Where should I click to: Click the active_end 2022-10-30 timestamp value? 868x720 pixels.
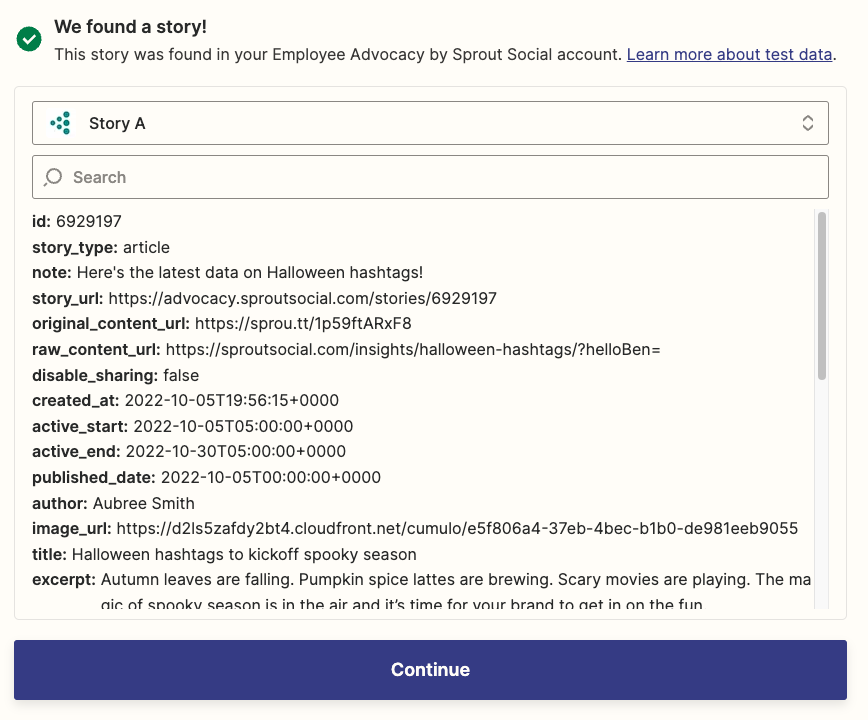click(236, 452)
